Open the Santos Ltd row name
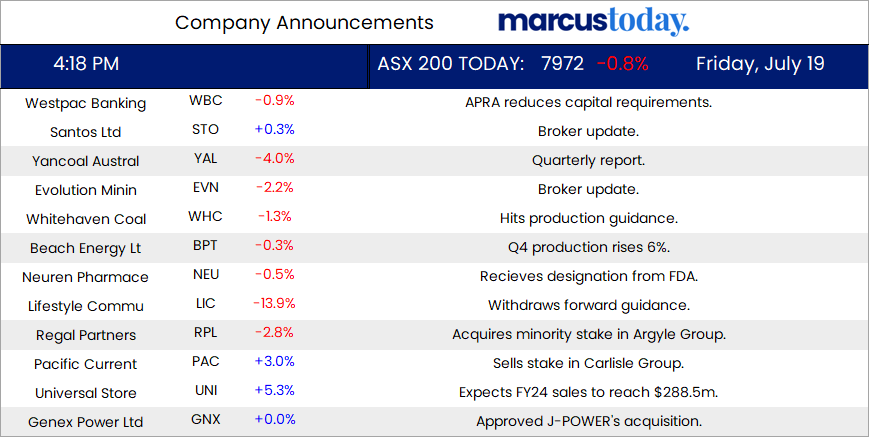The image size is (869, 437). 85,131
